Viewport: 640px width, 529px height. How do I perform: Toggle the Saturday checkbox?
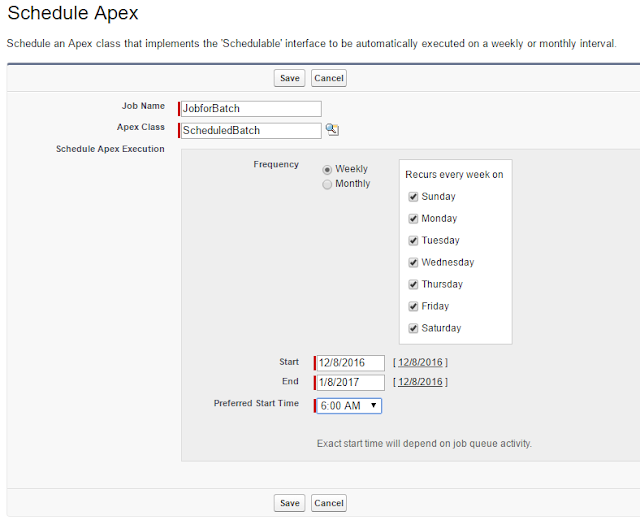(x=413, y=329)
